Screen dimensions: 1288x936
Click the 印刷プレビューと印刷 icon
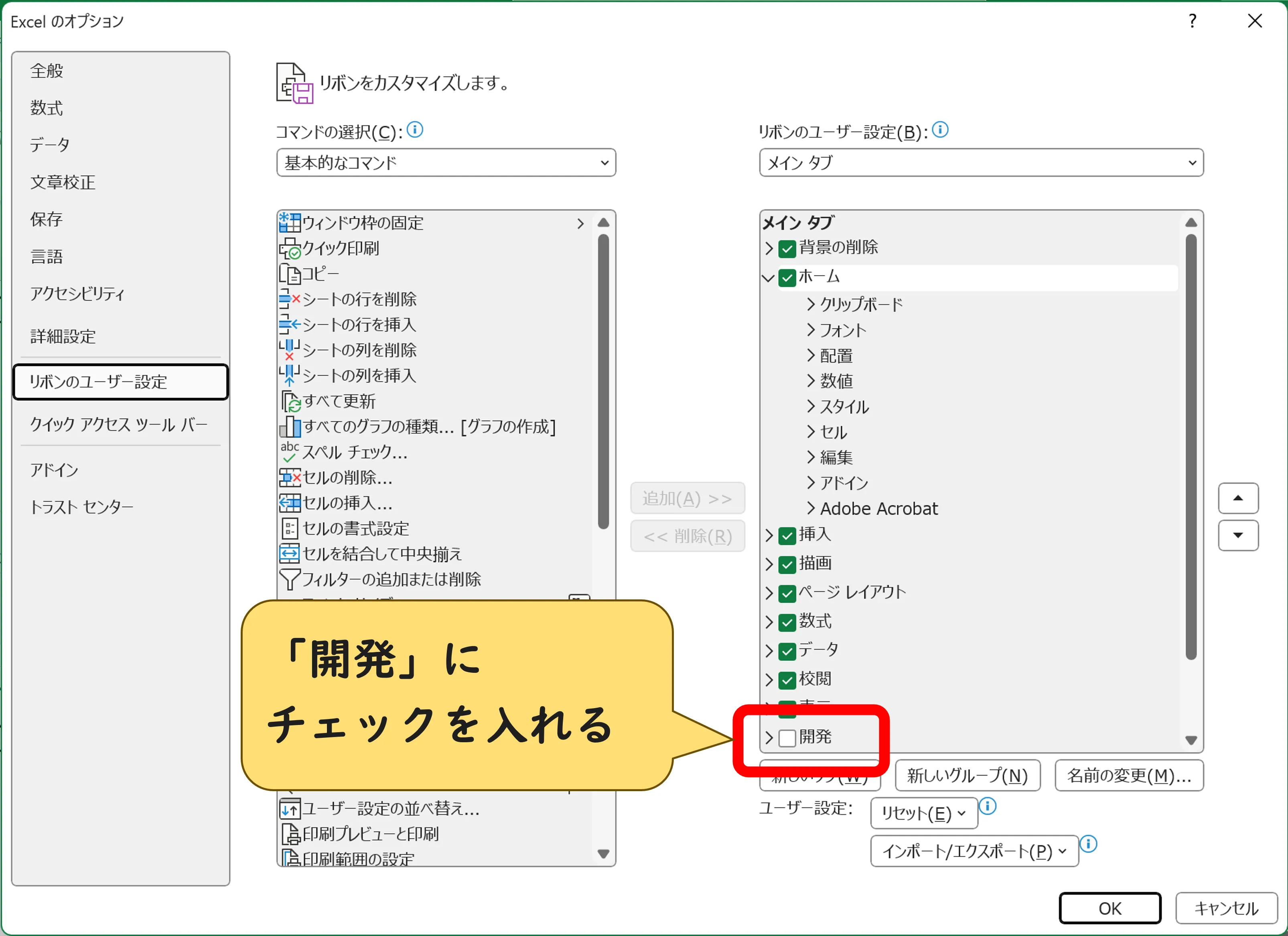pos(291,834)
